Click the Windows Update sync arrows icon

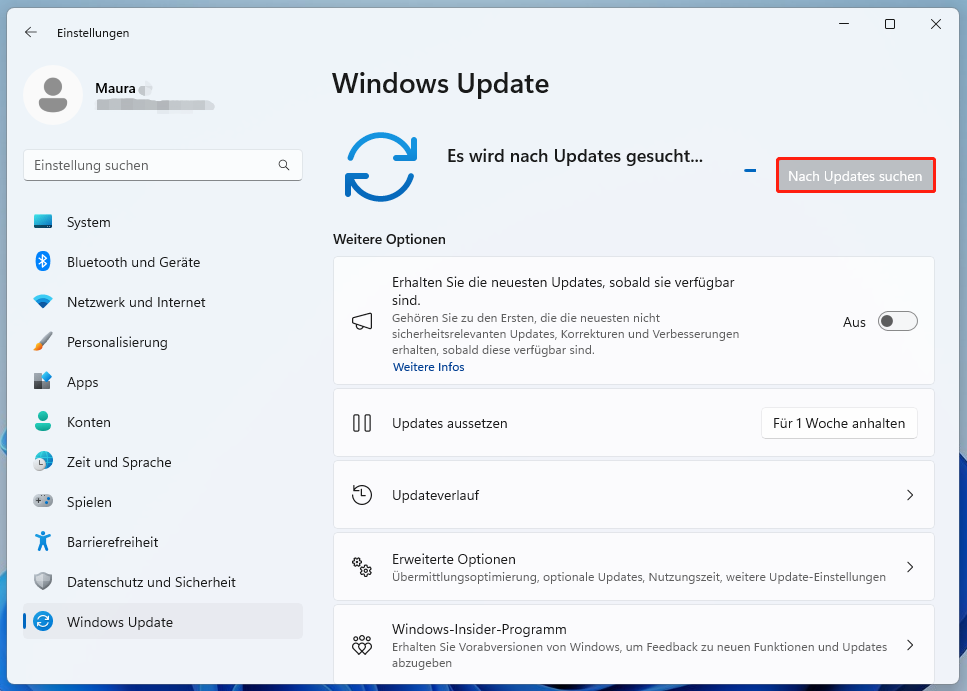tap(42, 621)
